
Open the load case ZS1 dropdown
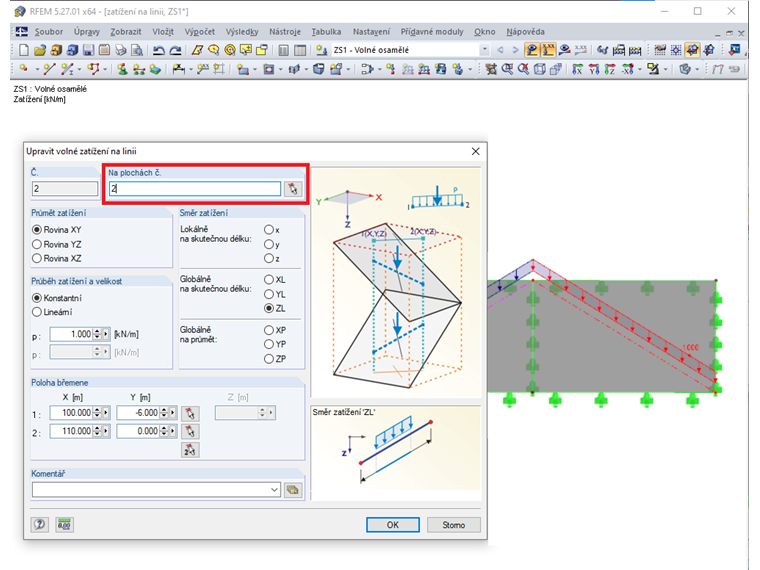[x=484, y=50]
